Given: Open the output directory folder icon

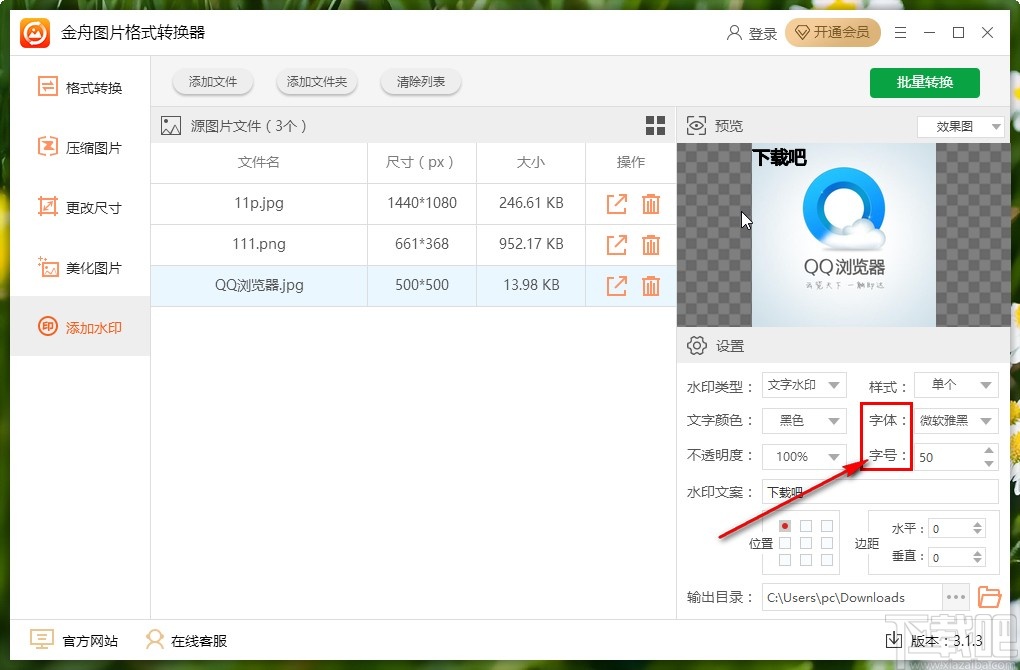Looking at the screenshot, I should click(x=989, y=597).
